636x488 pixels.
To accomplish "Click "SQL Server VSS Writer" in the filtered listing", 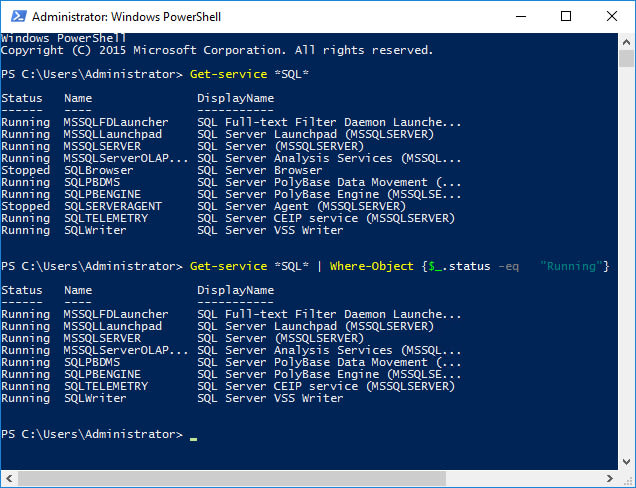I will point(270,398).
